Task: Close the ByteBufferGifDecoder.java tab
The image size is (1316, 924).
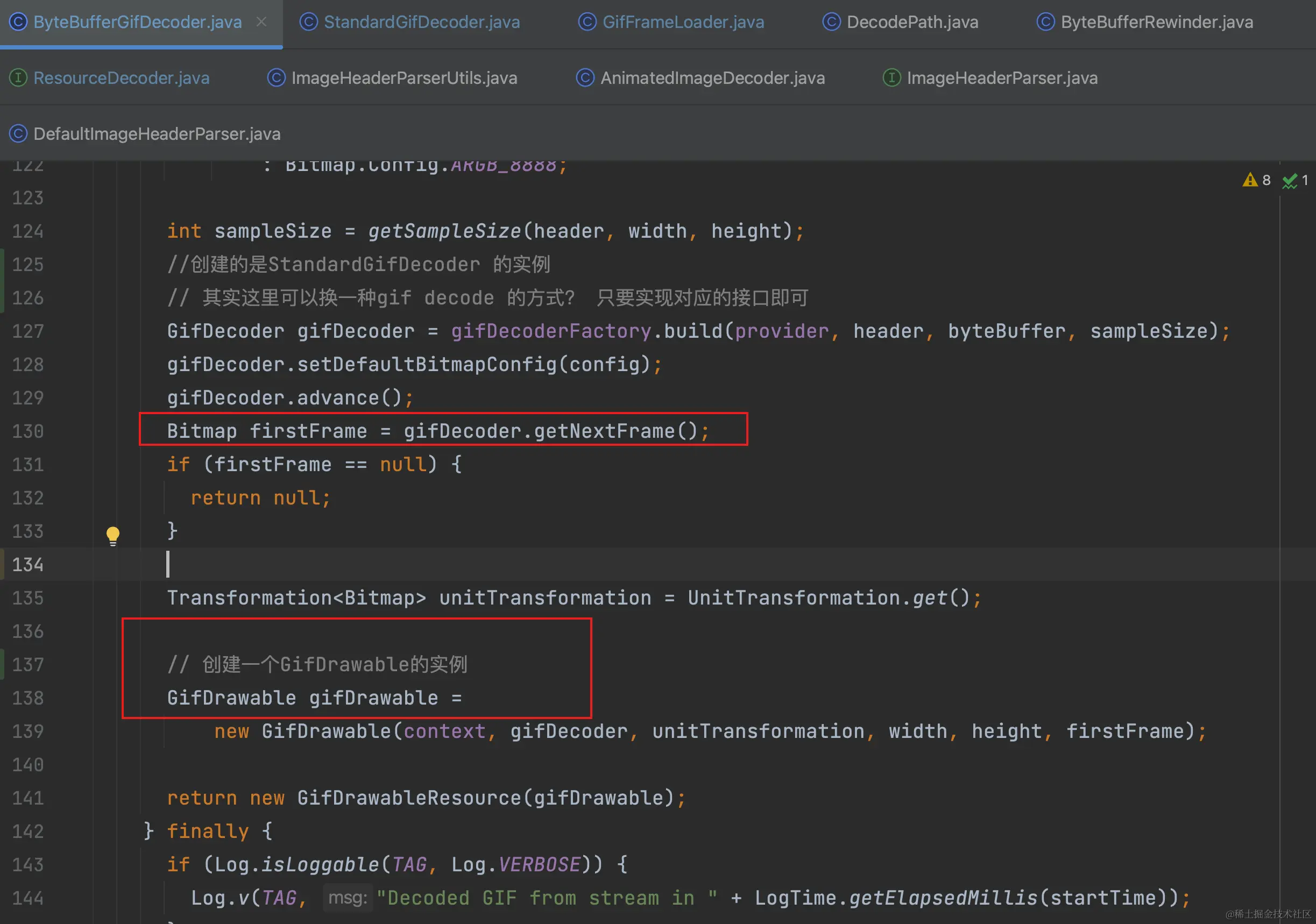Action: 261,22
